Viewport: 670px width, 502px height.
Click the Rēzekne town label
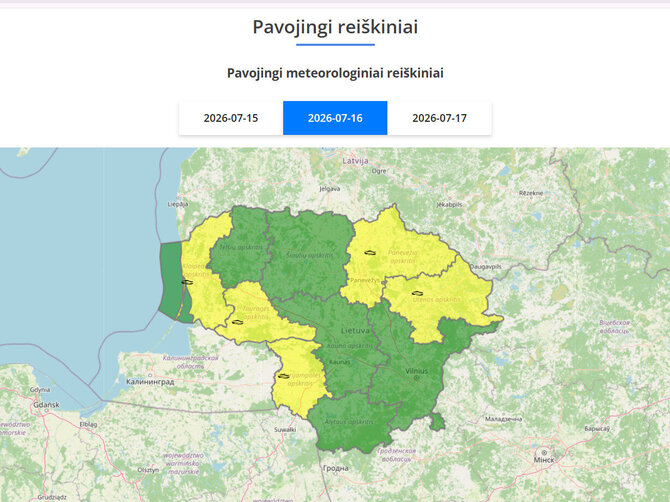[x=531, y=193]
